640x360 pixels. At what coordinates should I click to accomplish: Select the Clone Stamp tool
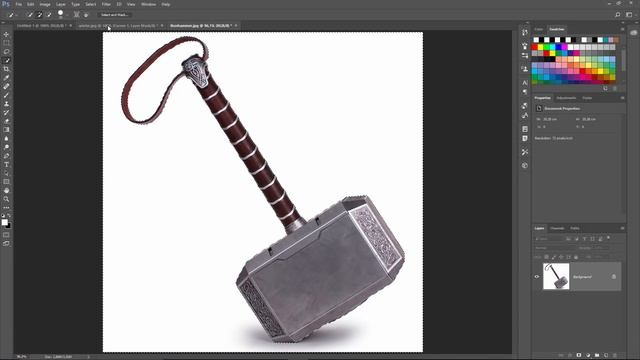pos(6,104)
